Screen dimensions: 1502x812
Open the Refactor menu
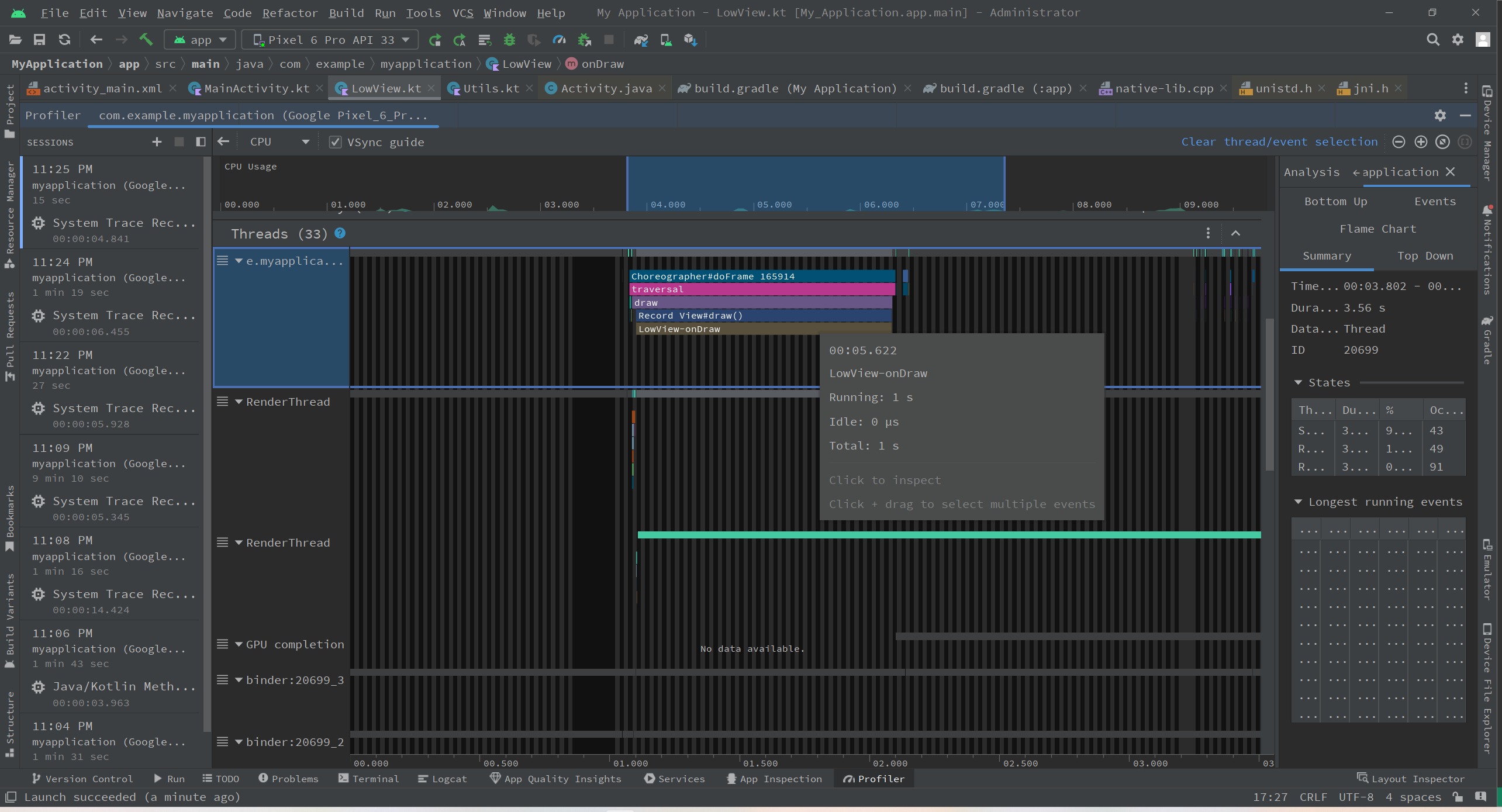point(290,13)
